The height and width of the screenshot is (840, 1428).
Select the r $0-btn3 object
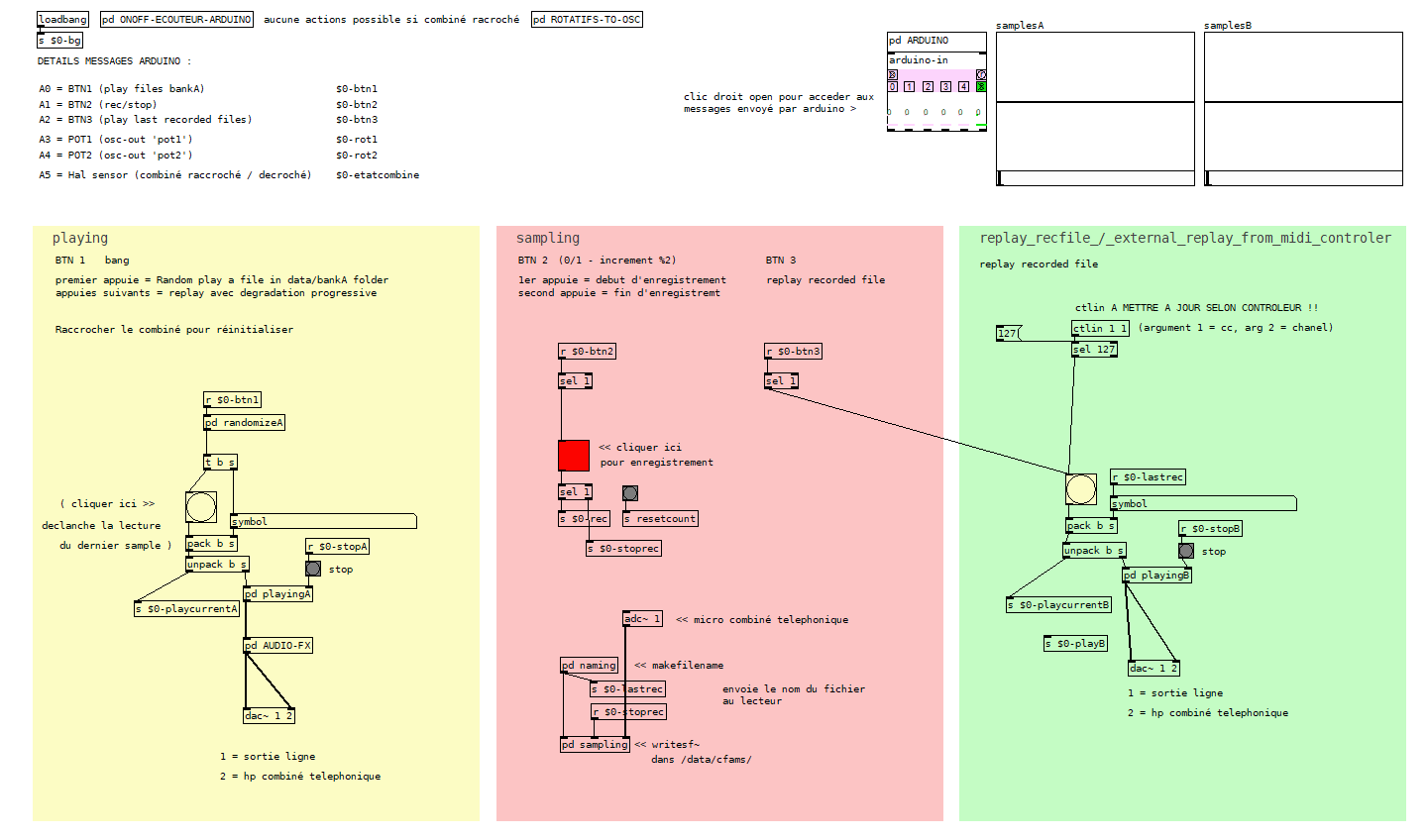(794, 351)
